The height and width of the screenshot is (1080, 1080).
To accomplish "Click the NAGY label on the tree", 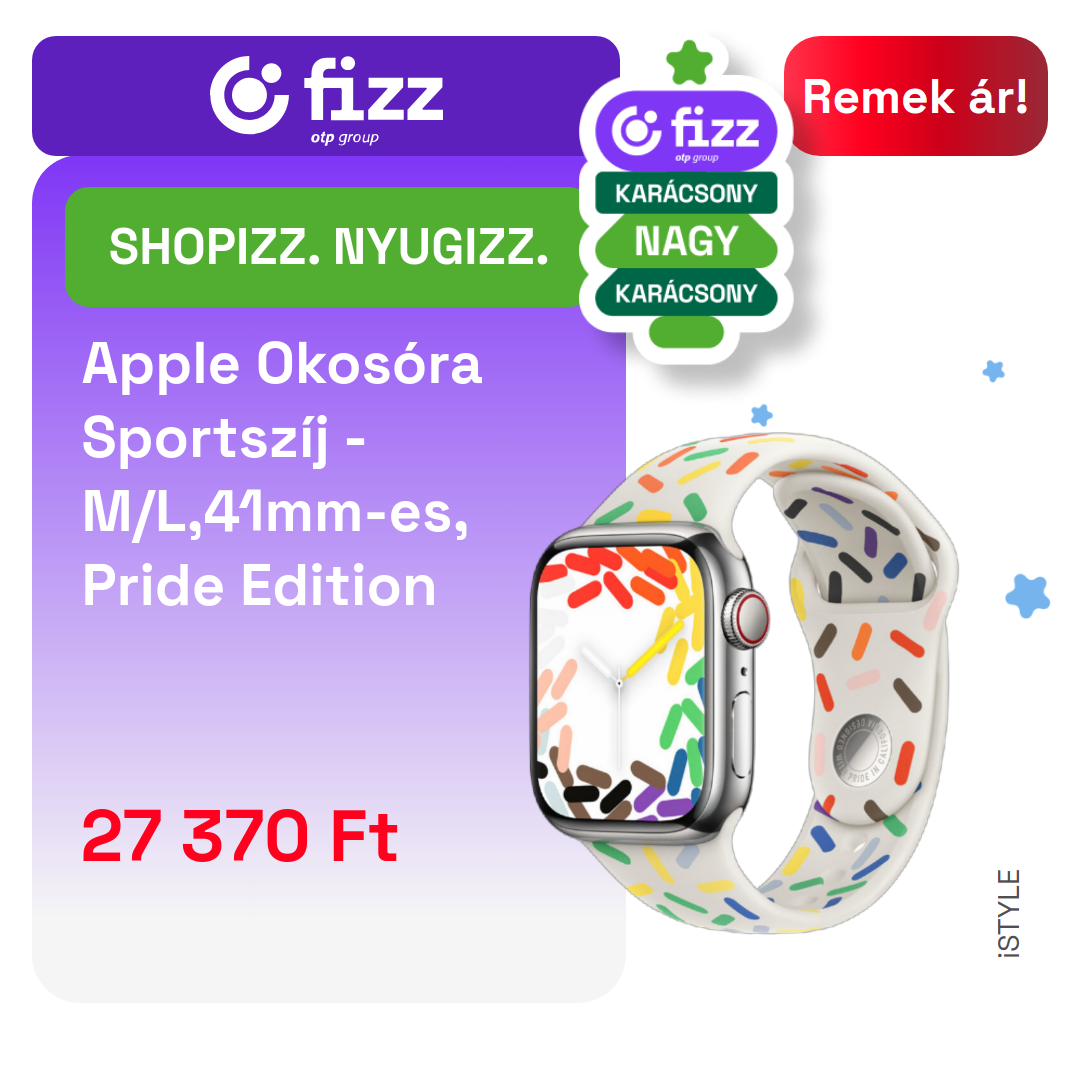I will [x=686, y=242].
